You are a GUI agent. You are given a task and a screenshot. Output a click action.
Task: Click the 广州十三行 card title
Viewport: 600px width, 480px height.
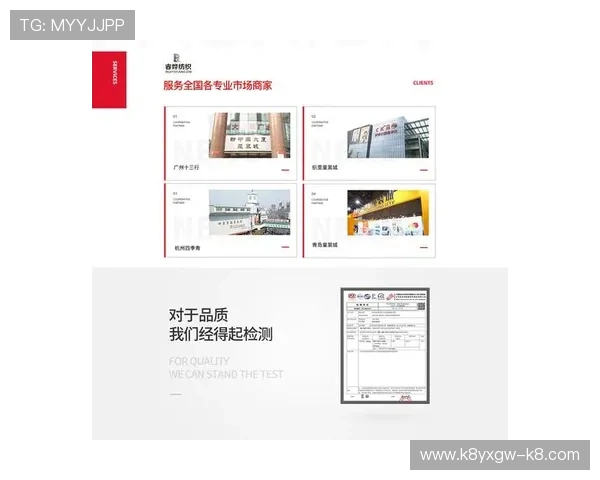pyautogui.click(x=186, y=167)
